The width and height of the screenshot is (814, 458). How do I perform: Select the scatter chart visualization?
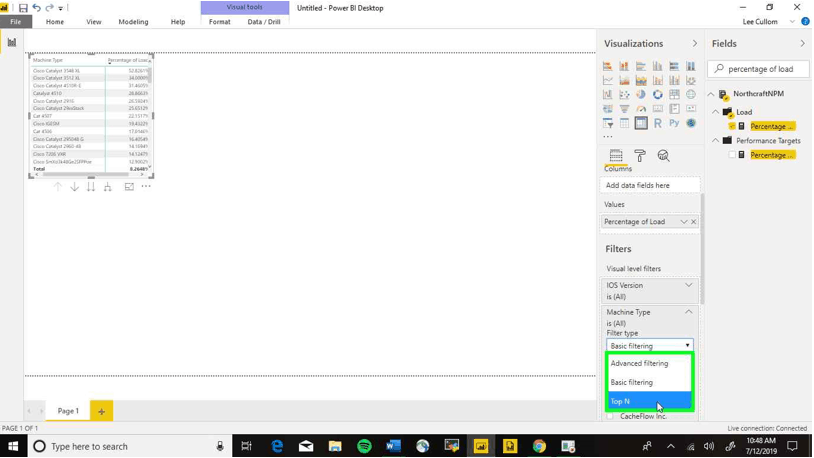[x=624, y=95]
